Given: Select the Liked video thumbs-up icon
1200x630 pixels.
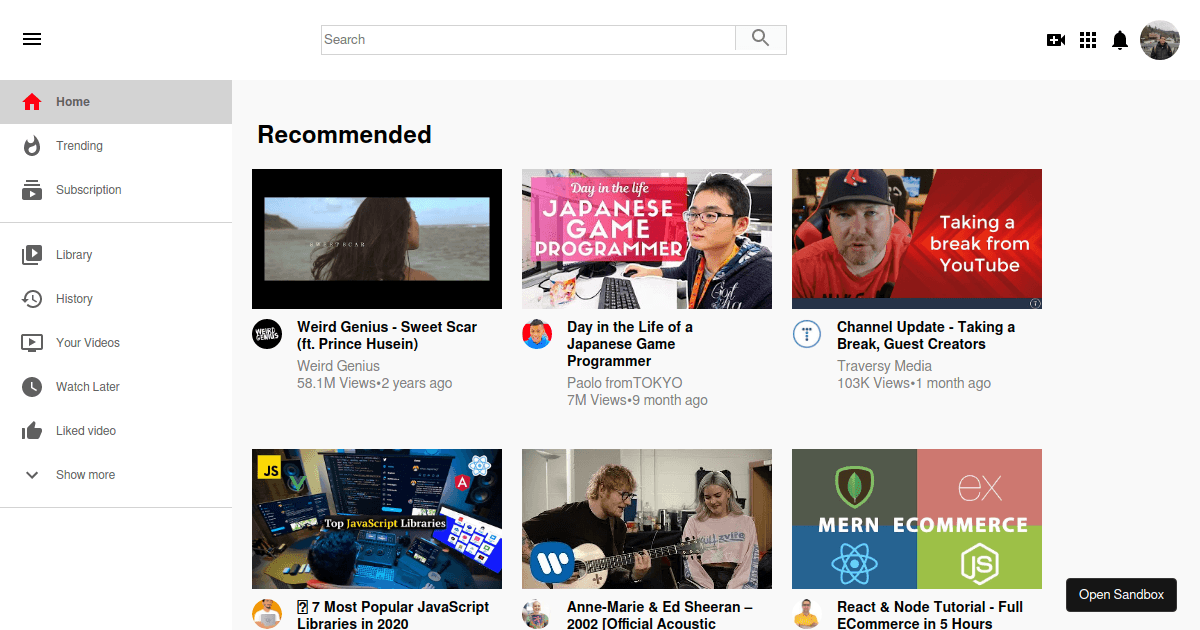Looking at the screenshot, I should (30, 430).
